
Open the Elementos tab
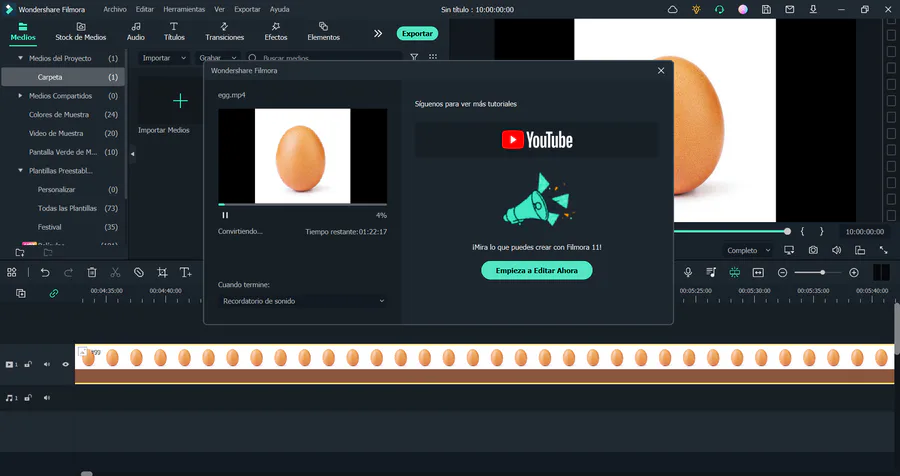click(324, 32)
